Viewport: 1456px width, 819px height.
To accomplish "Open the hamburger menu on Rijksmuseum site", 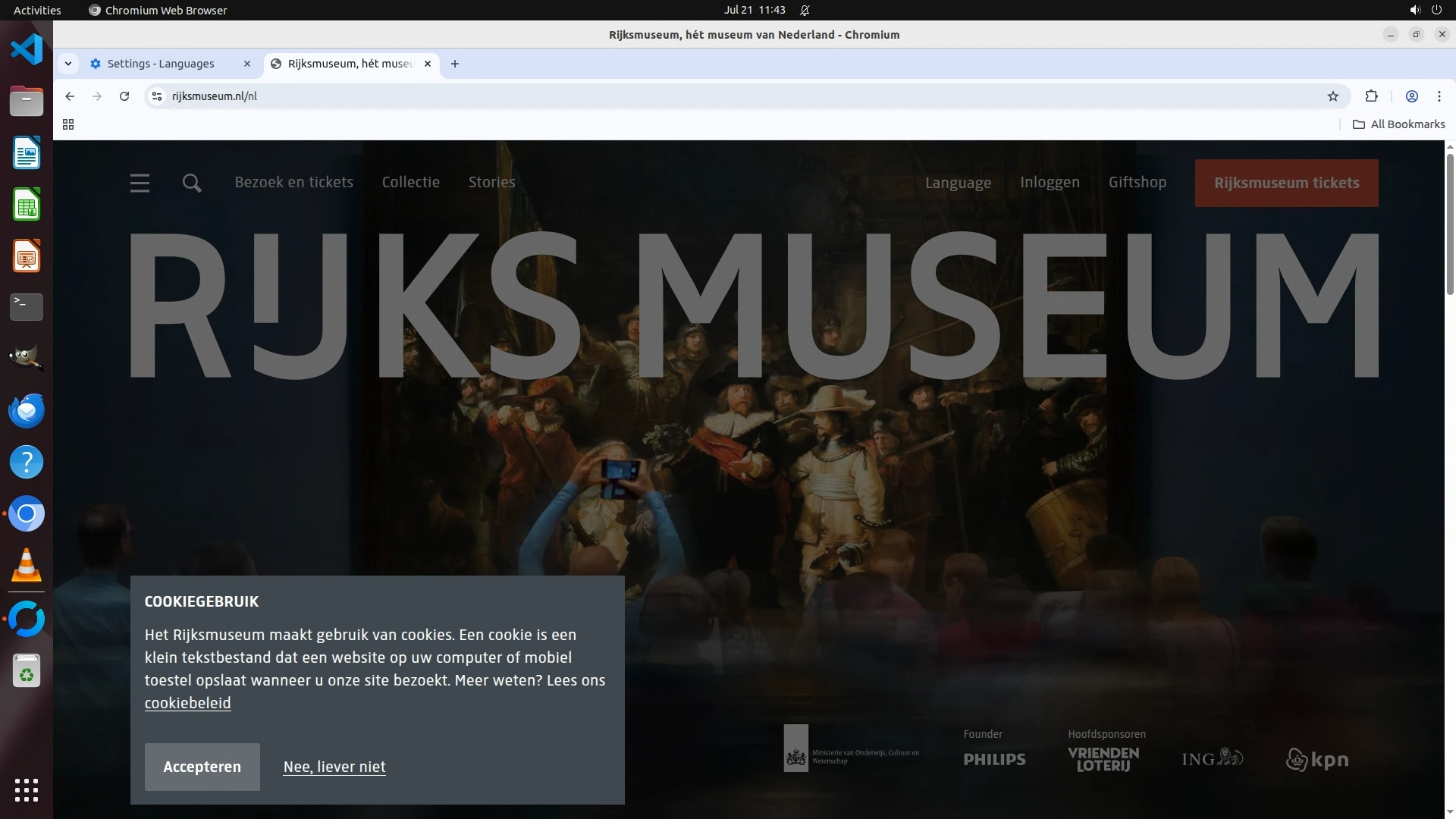I will 140,183.
